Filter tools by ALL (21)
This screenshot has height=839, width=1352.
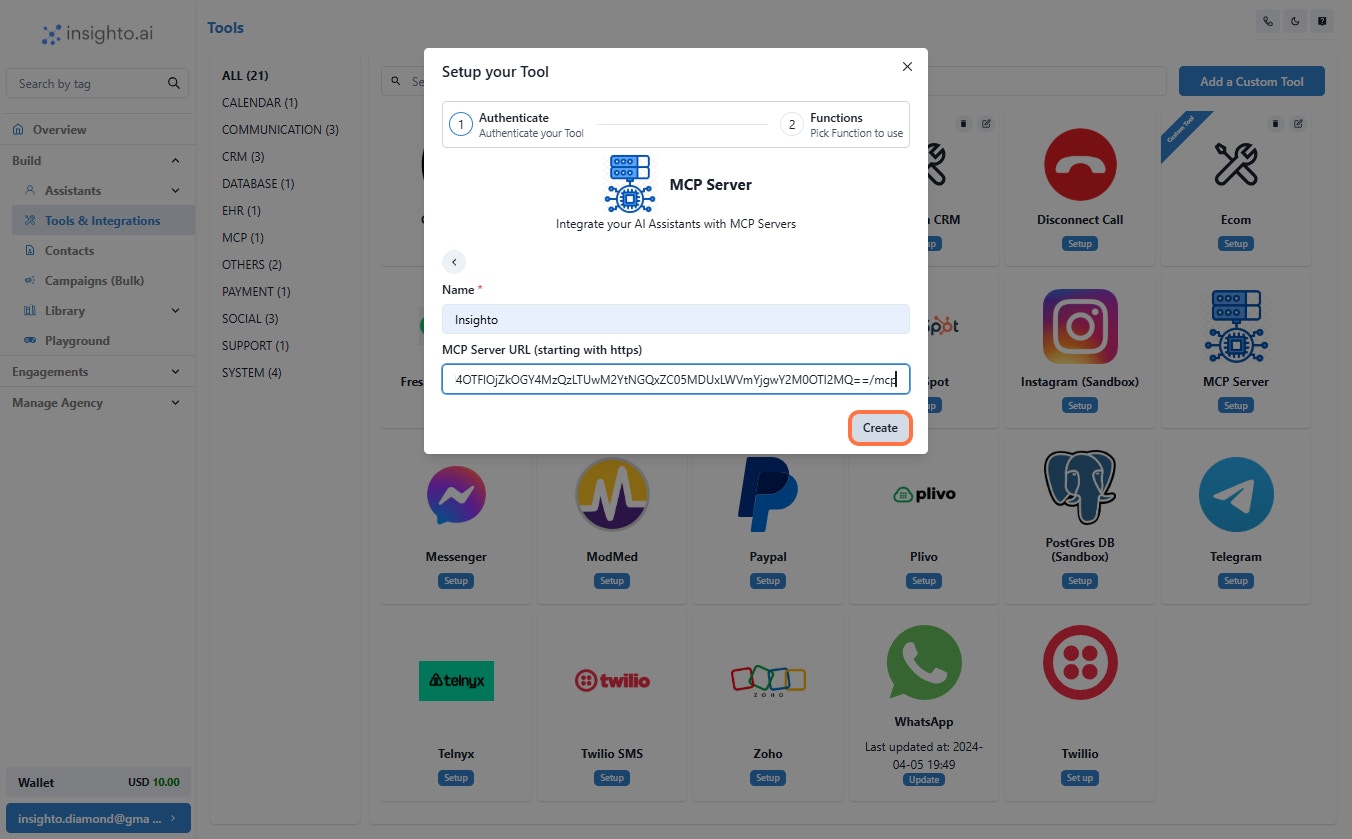(245, 76)
